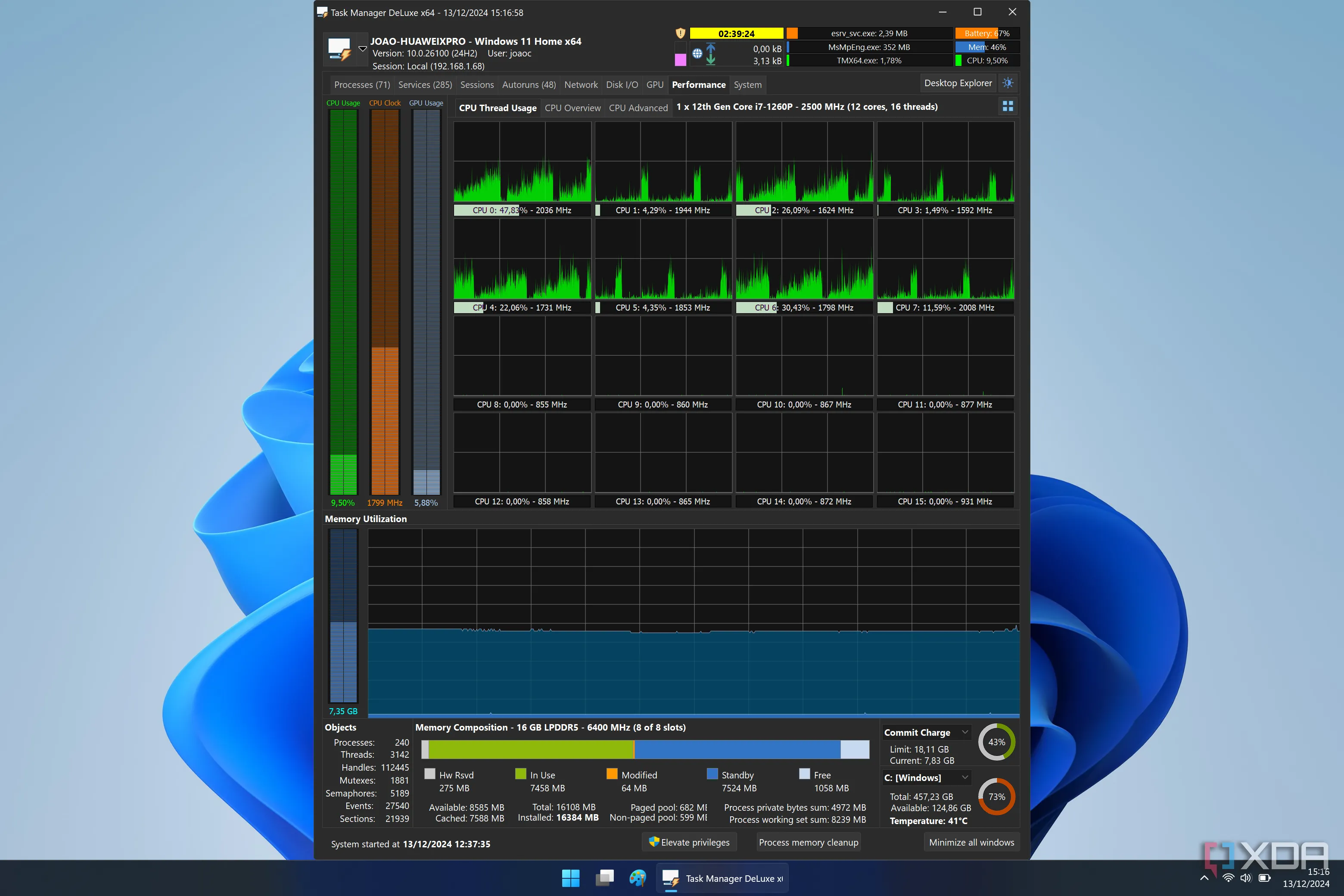Switch to the Processes (71) tab
The height and width of the screenshot is (896, 1344).
pos(362,84)
